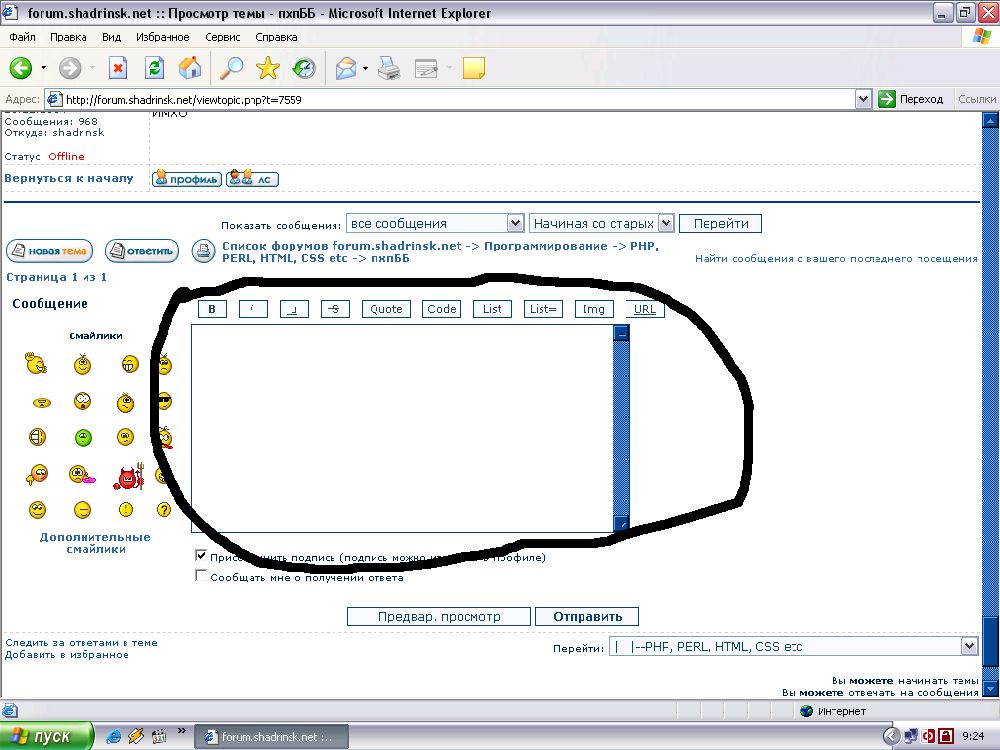Insert a Code tag button
Screen dimensions: 1000x750
tap(441, 309)
